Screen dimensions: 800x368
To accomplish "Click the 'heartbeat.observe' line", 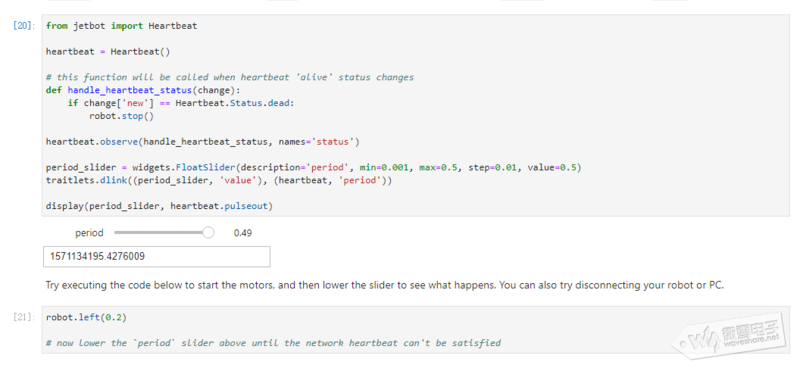I will click(x=203, y=142).
